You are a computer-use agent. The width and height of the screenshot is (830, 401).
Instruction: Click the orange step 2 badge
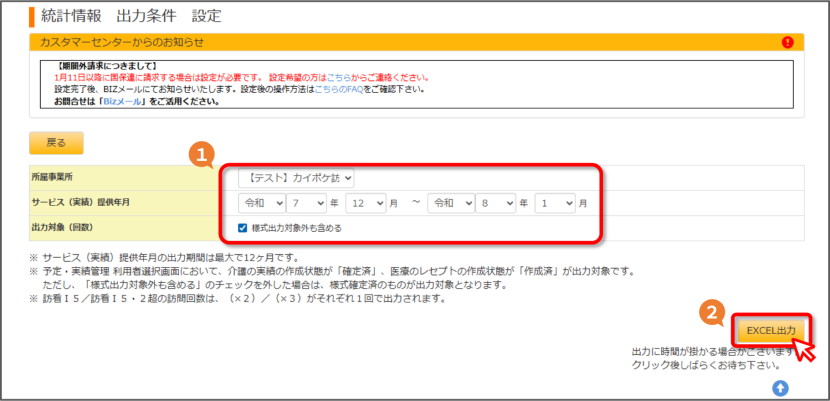point(712,313)
